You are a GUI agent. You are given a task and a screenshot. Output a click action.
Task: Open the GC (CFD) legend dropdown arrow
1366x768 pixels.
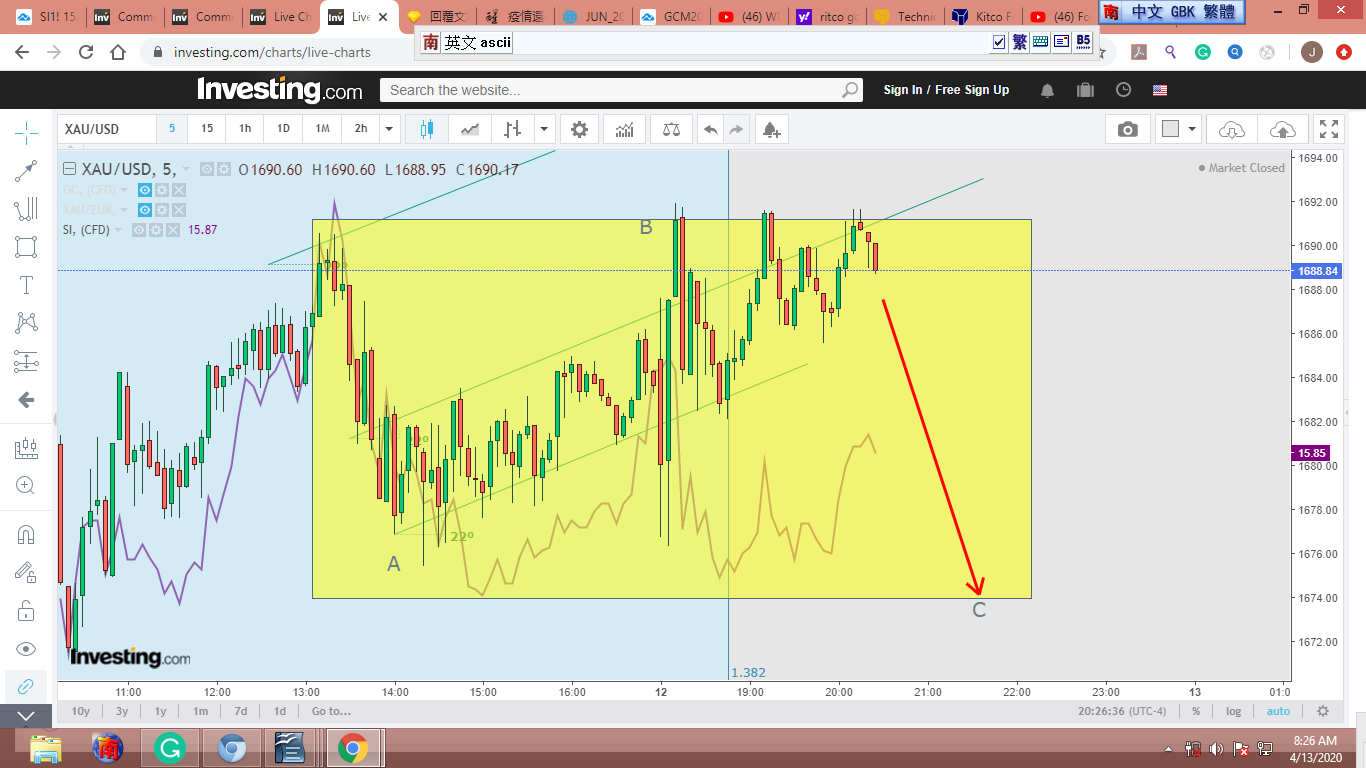coord(124,190)
